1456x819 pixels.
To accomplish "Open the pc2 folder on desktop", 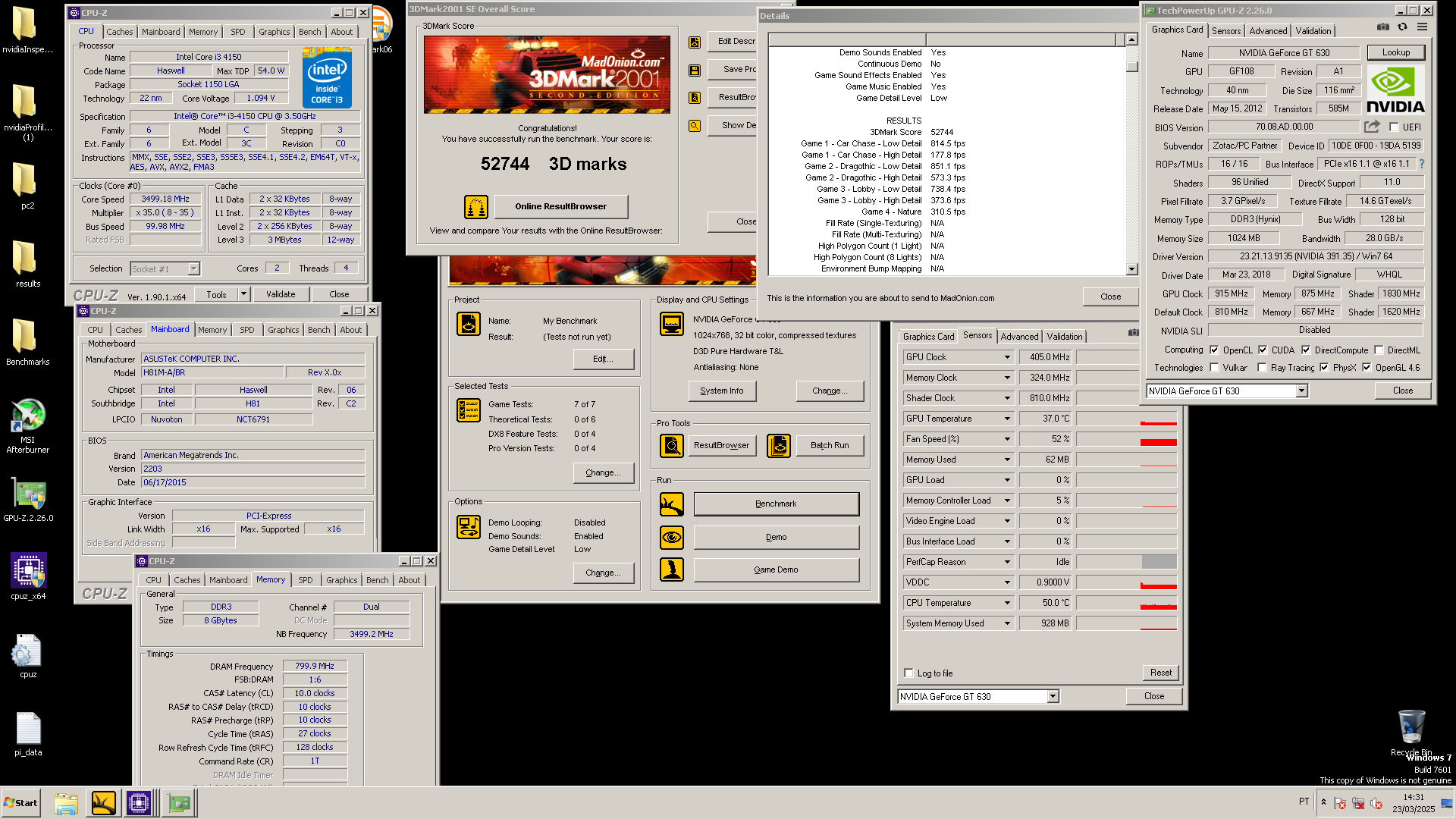I will click(27, 187).
